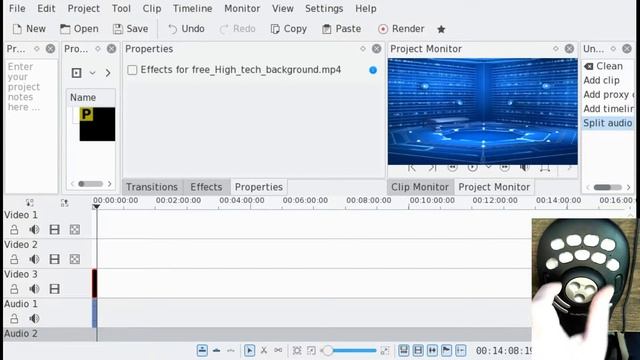This screenshot has height=360, width=640.
Task: Toggle the Effects for free_High_tech_background.mp4 checkbox
Action: [x=132, y=70]
